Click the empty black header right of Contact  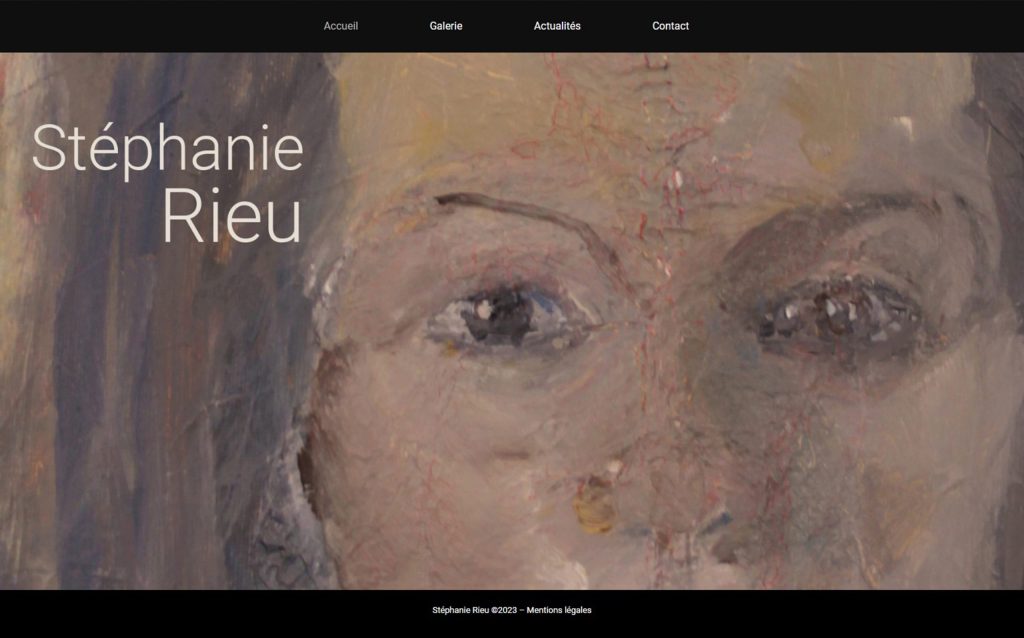(856, 26)
